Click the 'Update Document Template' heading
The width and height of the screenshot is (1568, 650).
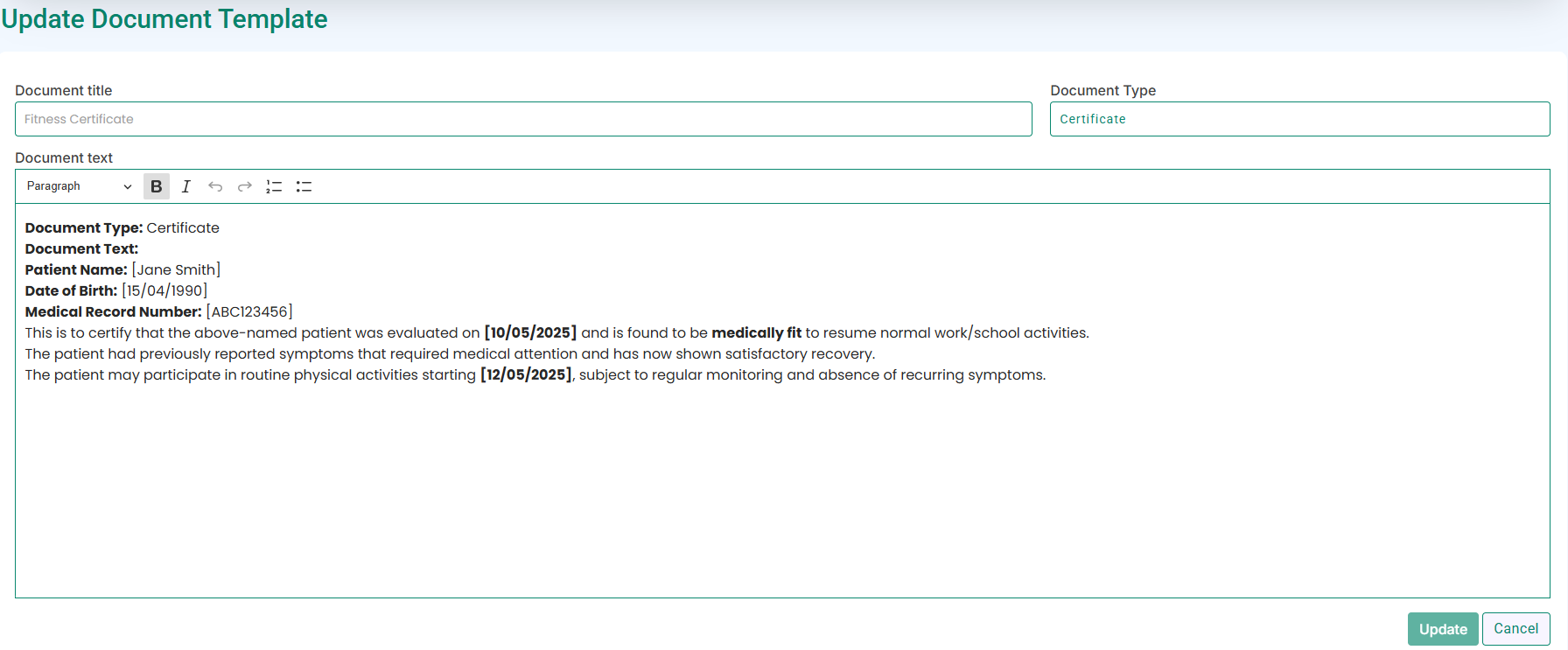(164, 19)
